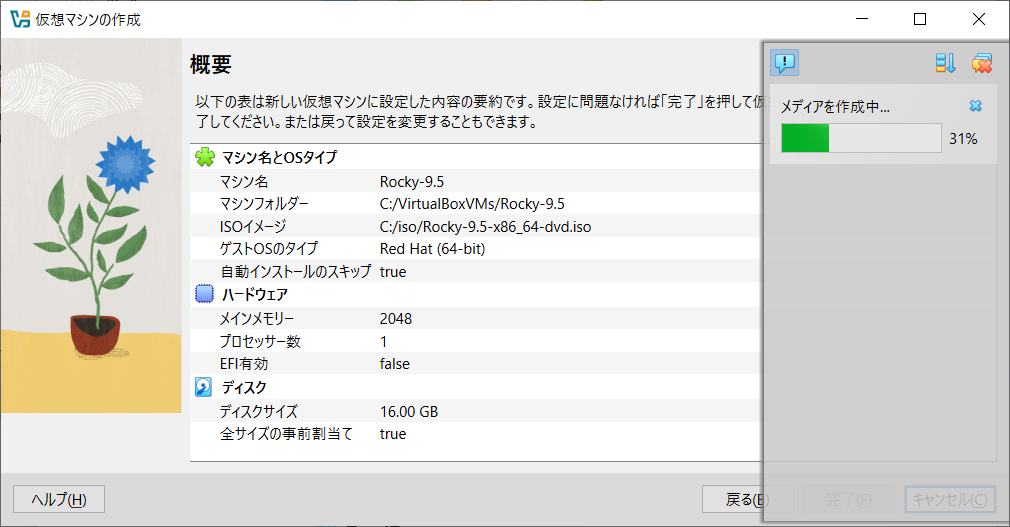Select the EFI有効 value false

(394, 364)
